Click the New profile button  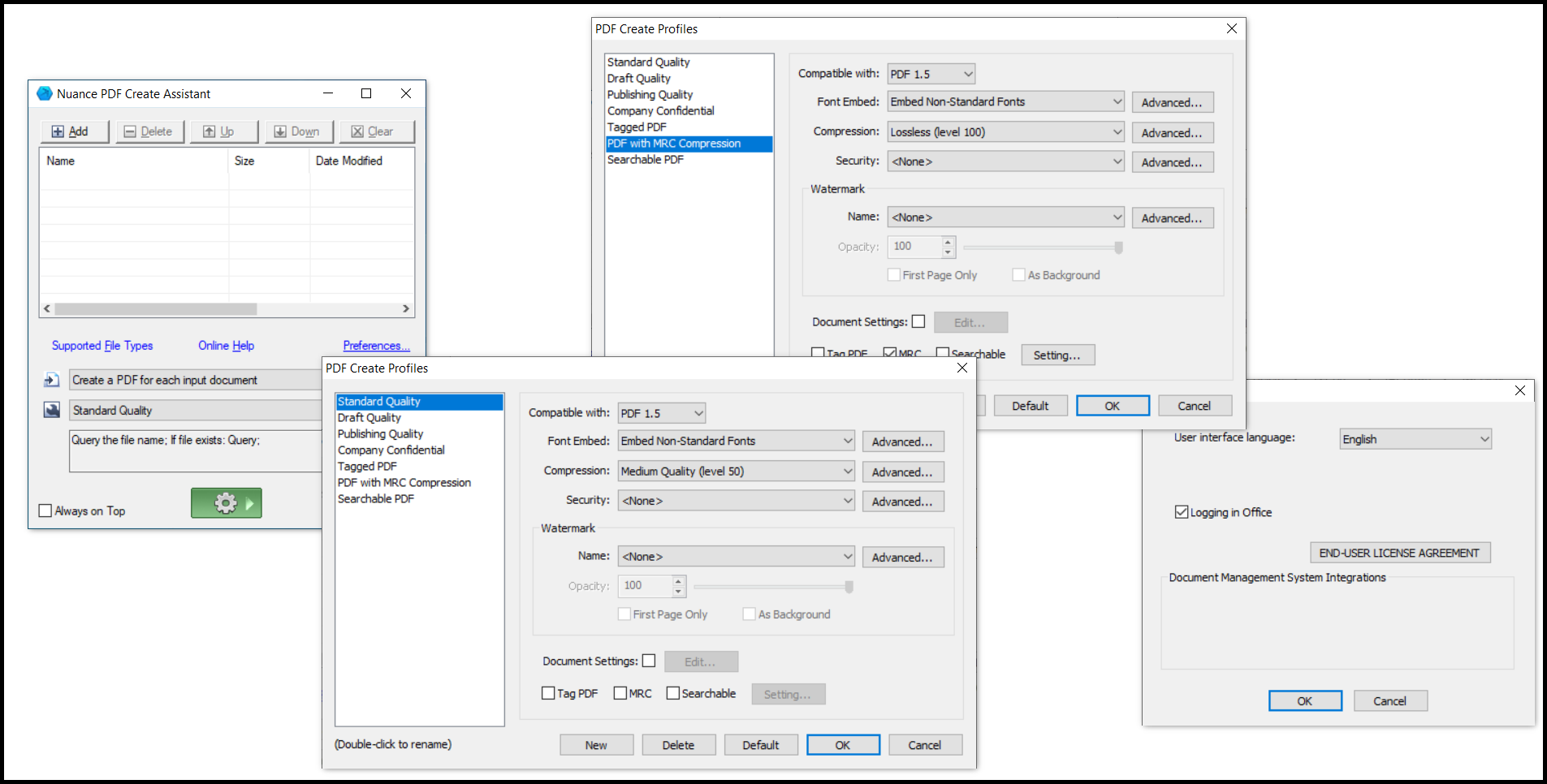pos(596,745)
